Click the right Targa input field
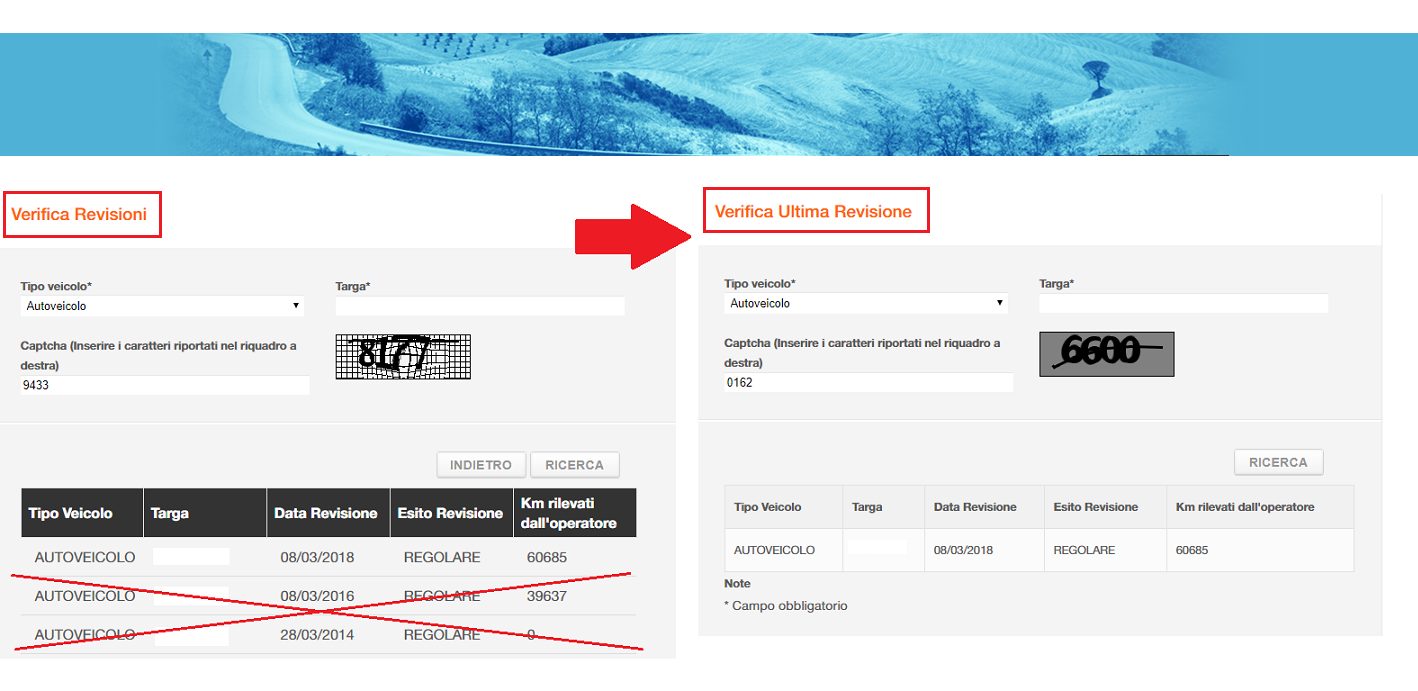The width and height of the screenshot is (1418, 691). [x=1184, y=303]
